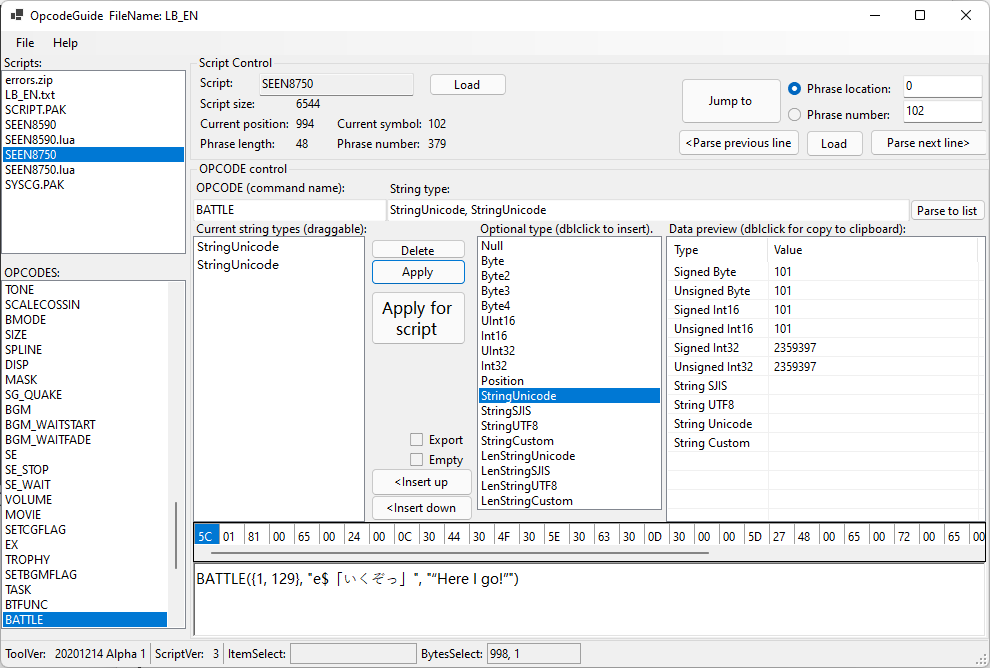Select LB_EN.txt in the Scripts list
990x668 pixels.
coord(93,95)
